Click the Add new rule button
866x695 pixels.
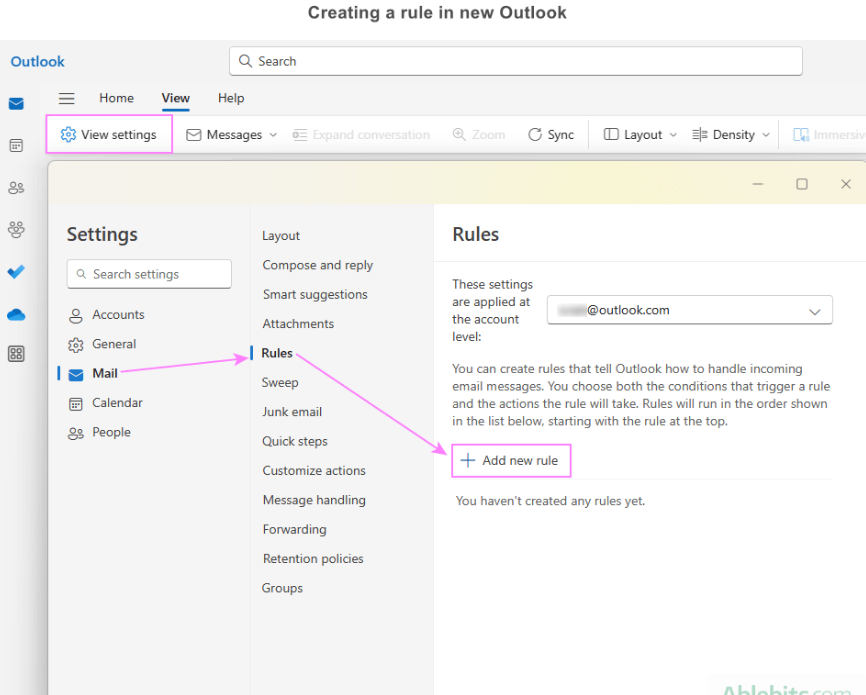tap(511, 460)
